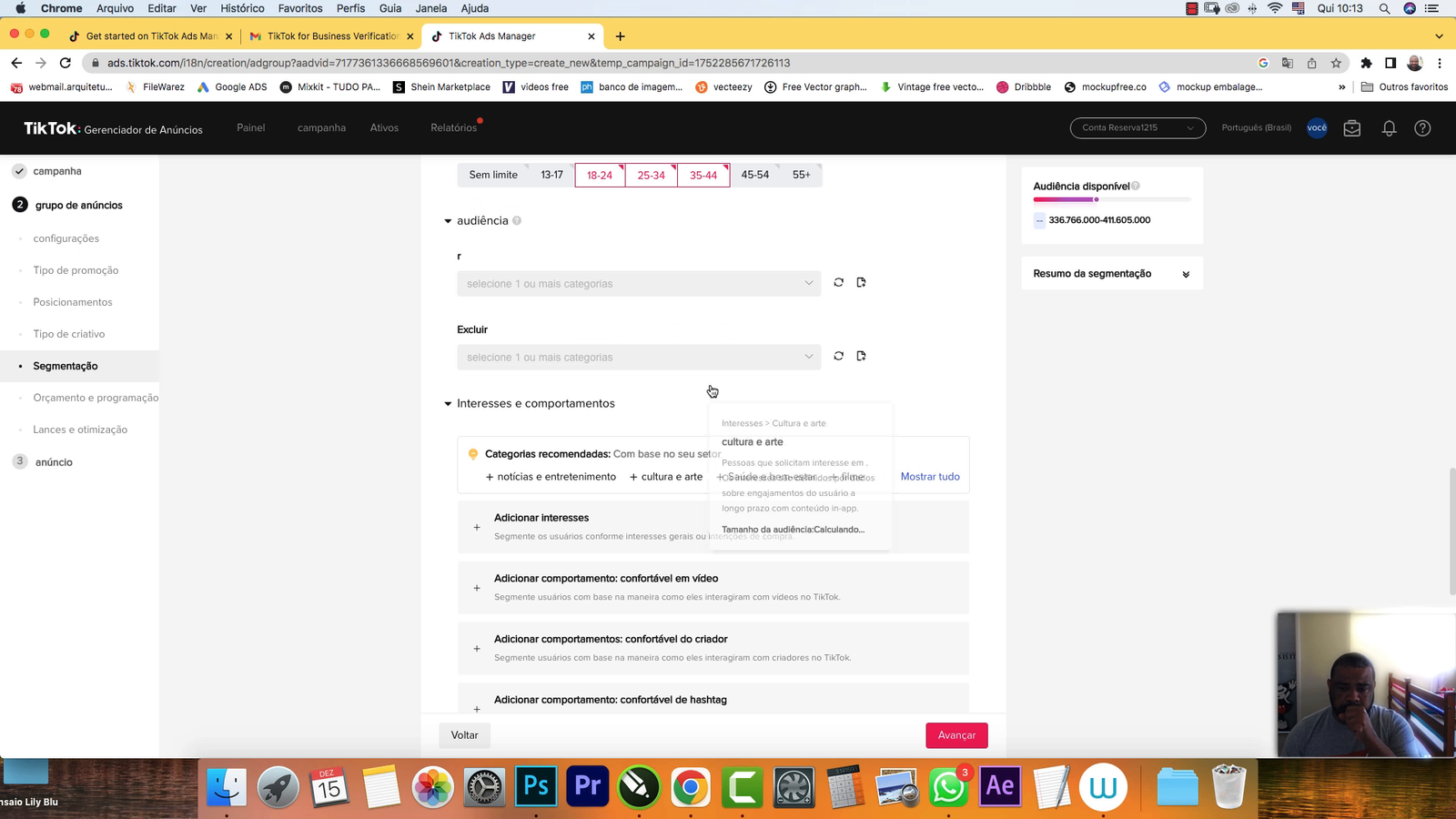Open Premiere Pro from the dock

click(x=588, y=785)
